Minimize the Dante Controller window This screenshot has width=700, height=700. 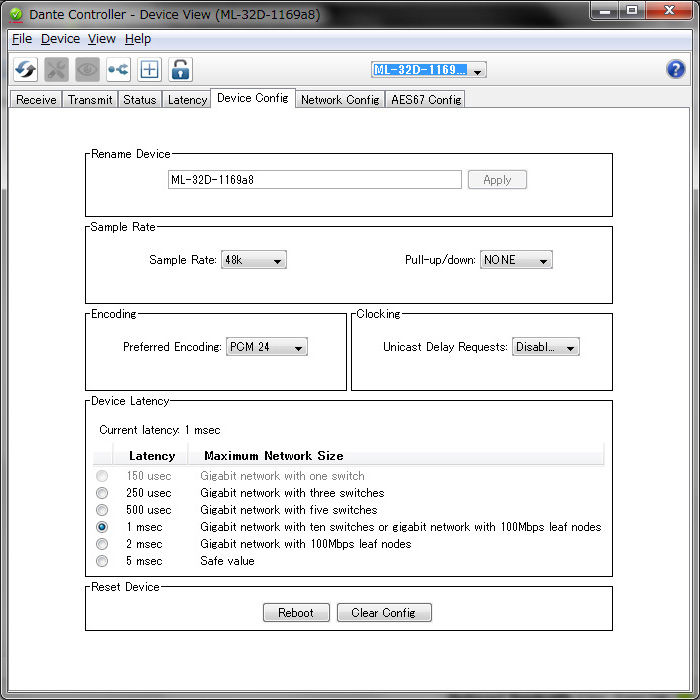click(x=604, y=11)
